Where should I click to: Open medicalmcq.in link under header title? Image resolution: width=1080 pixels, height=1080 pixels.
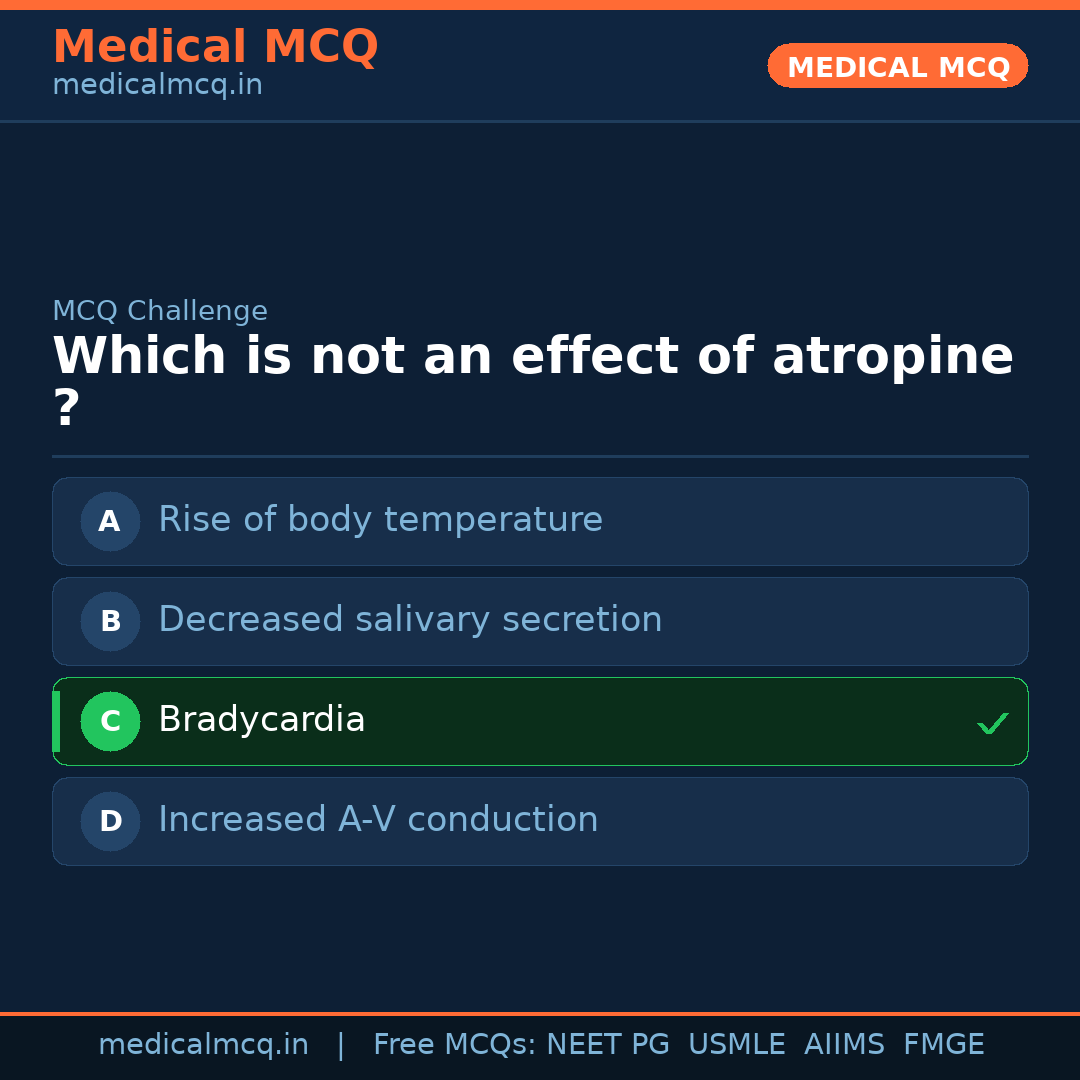pos(157,86)
